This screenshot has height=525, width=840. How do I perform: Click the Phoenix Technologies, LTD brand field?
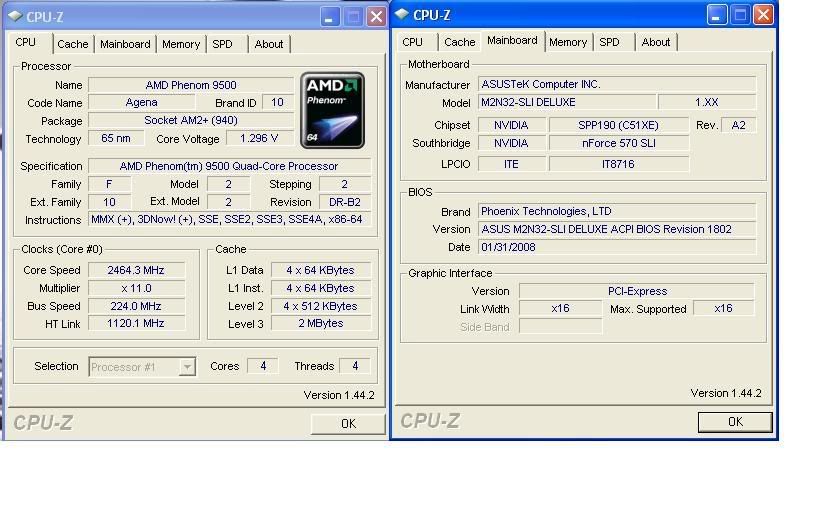point(617,211)
